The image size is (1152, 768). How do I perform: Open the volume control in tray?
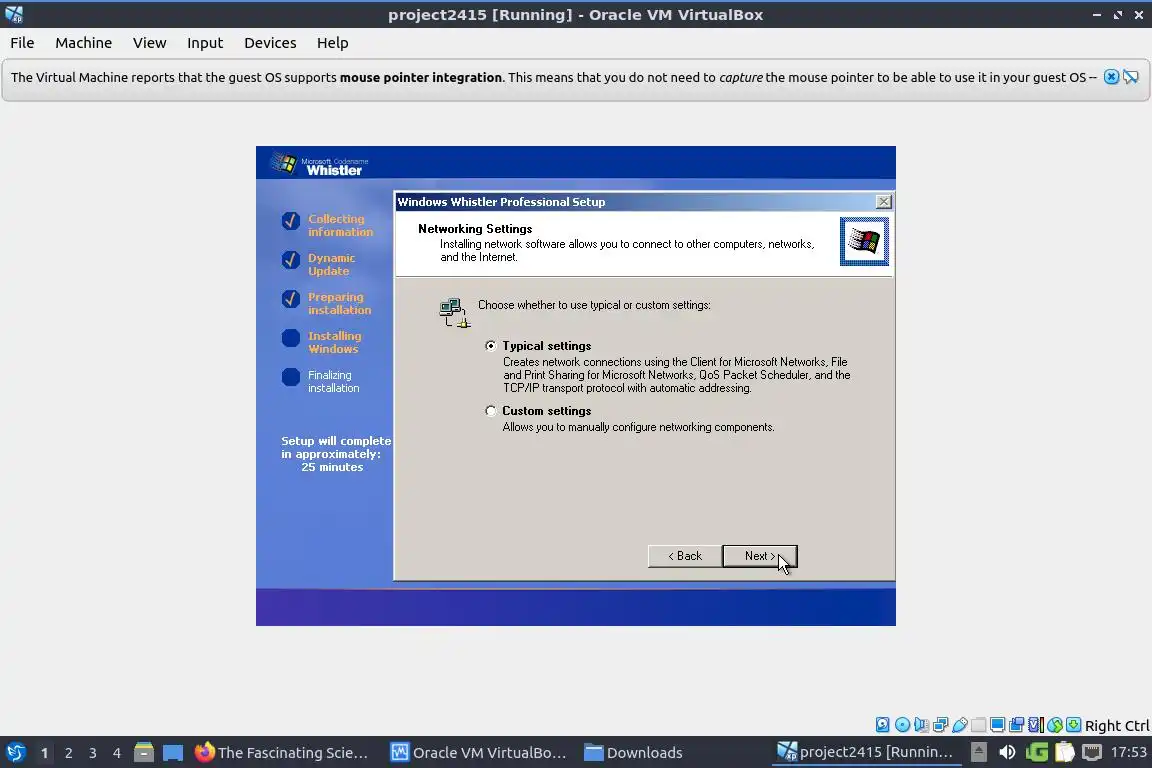point(1007,753)
